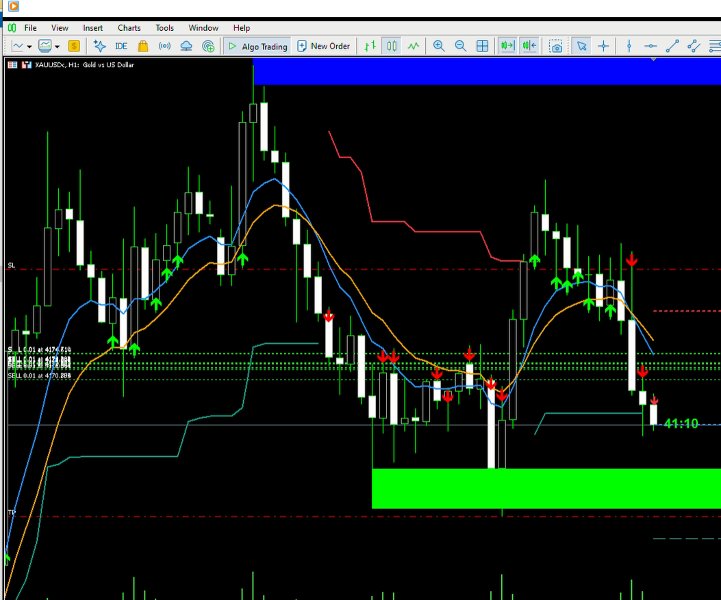Expand the profiles dropdown arrow
Screen dimensions: 721x600
click(57, 46)
